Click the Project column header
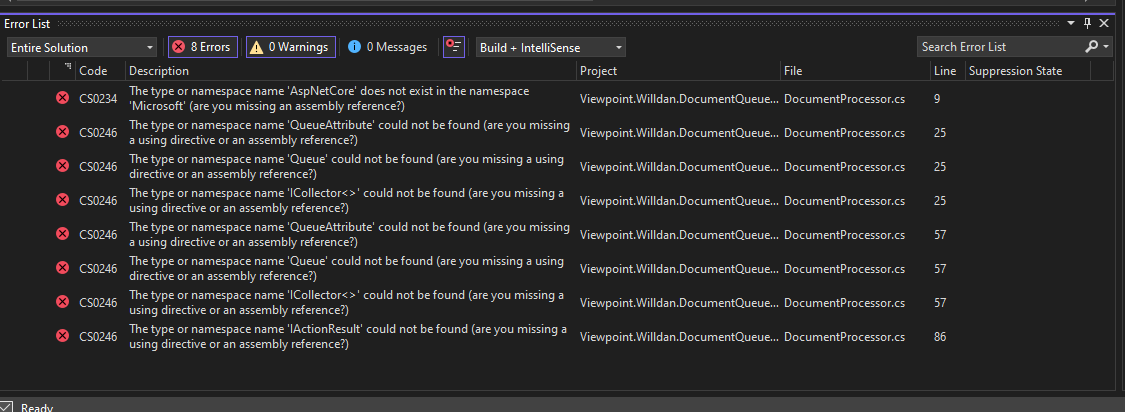 point(678,71)
